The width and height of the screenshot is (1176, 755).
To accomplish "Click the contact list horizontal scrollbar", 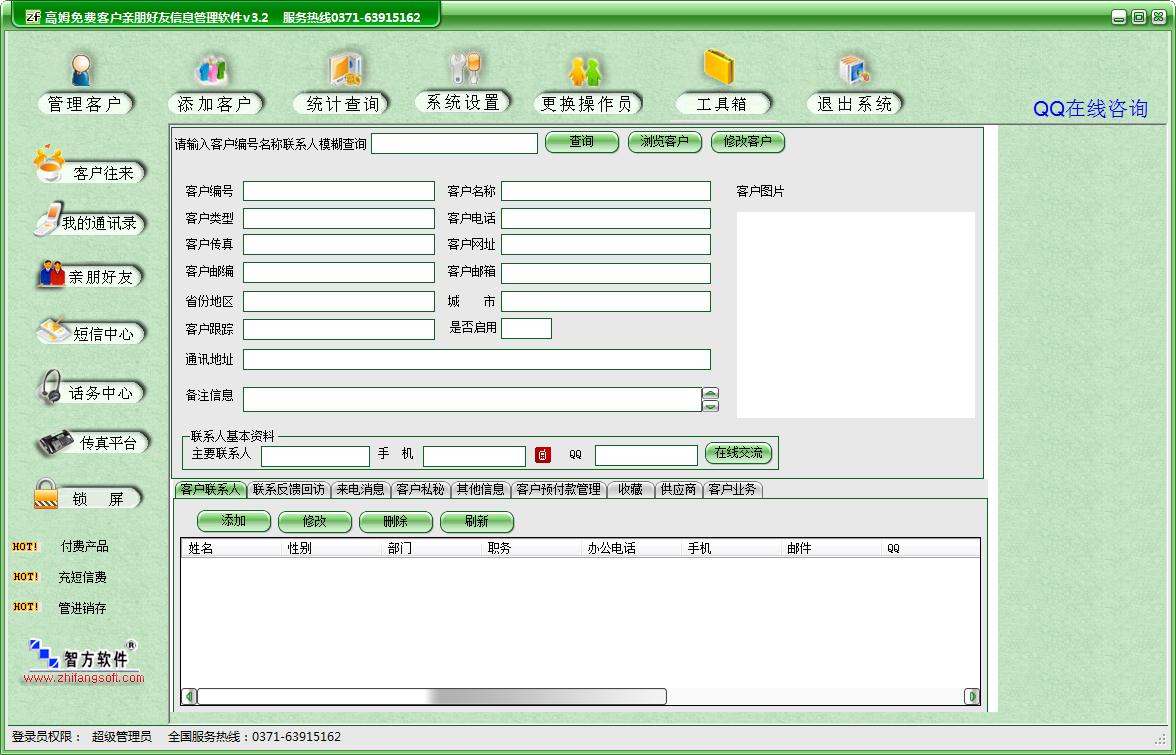I will pyautogui.click(x=431, y=696).
